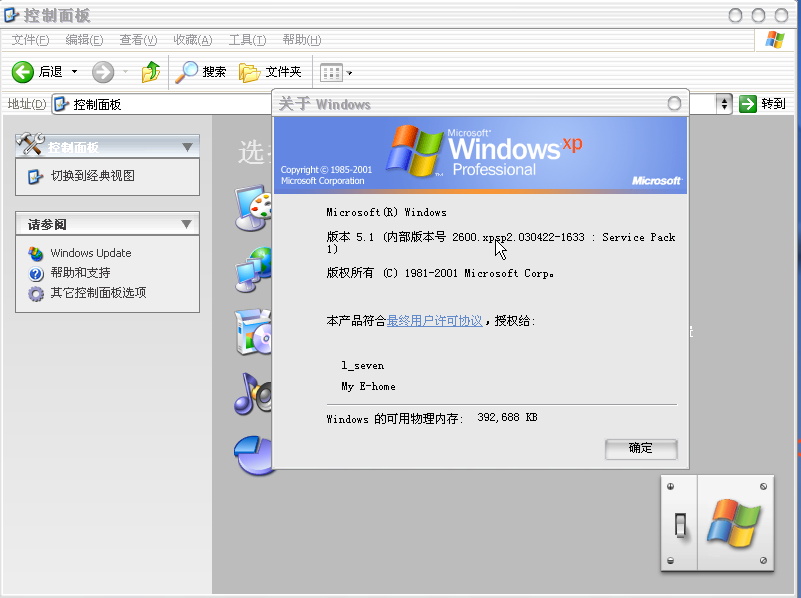This screenshot has width=801, height=598.
Task: Click the Windows 的可用物理内存 label
Action: pyautogui.click(x=395, y=419)
